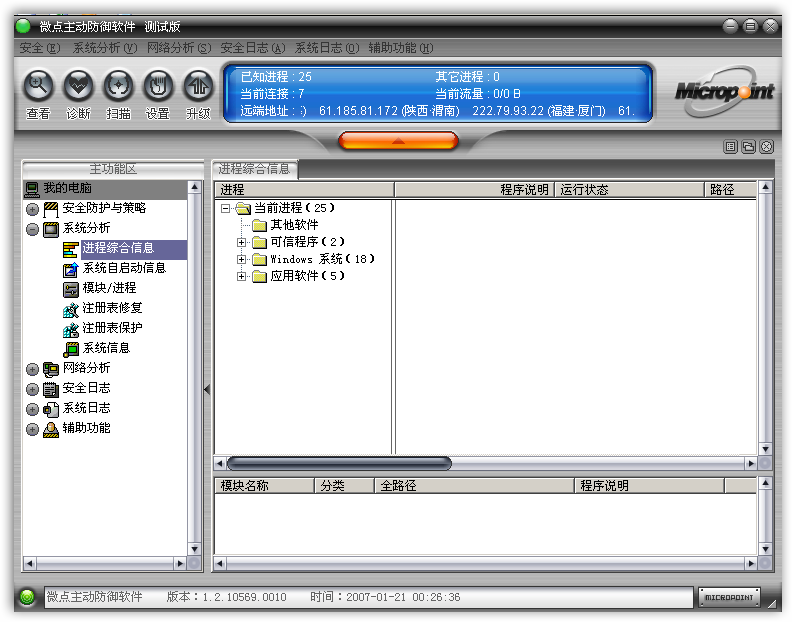Open the 辅助功能 (H) menu
This screenshot has height=623, width=793.
(x=401, y=48)
